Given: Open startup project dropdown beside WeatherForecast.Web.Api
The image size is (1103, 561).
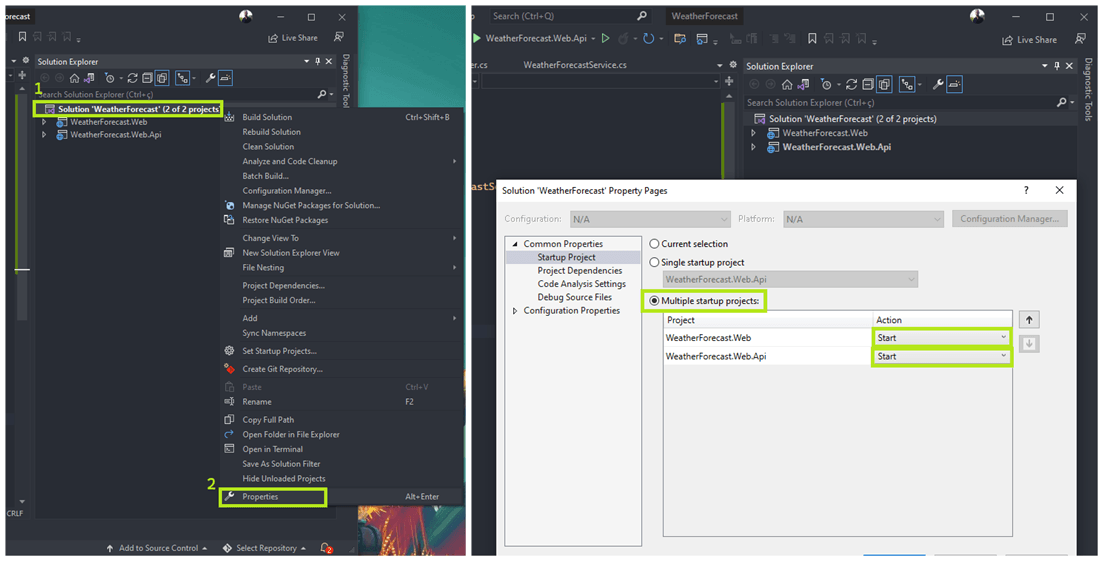Looking at the screenshot, I should (x=593, y=39).
